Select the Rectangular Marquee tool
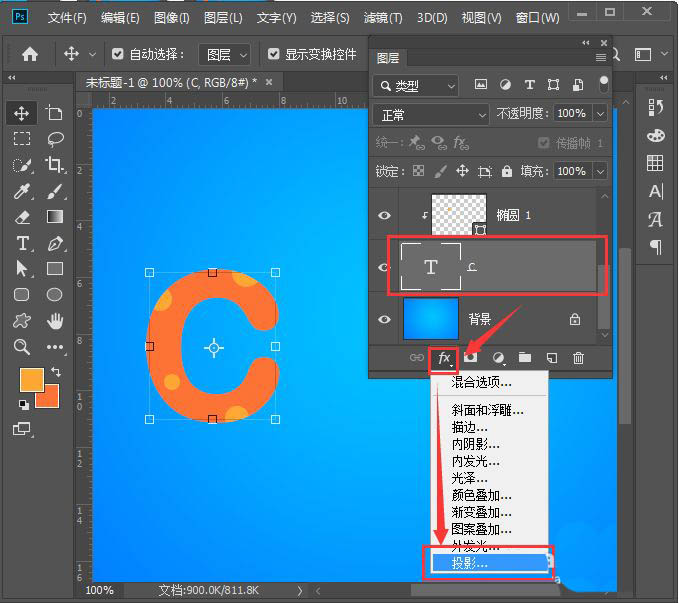The height and width of the screenshot is (603, 679). 22,139
